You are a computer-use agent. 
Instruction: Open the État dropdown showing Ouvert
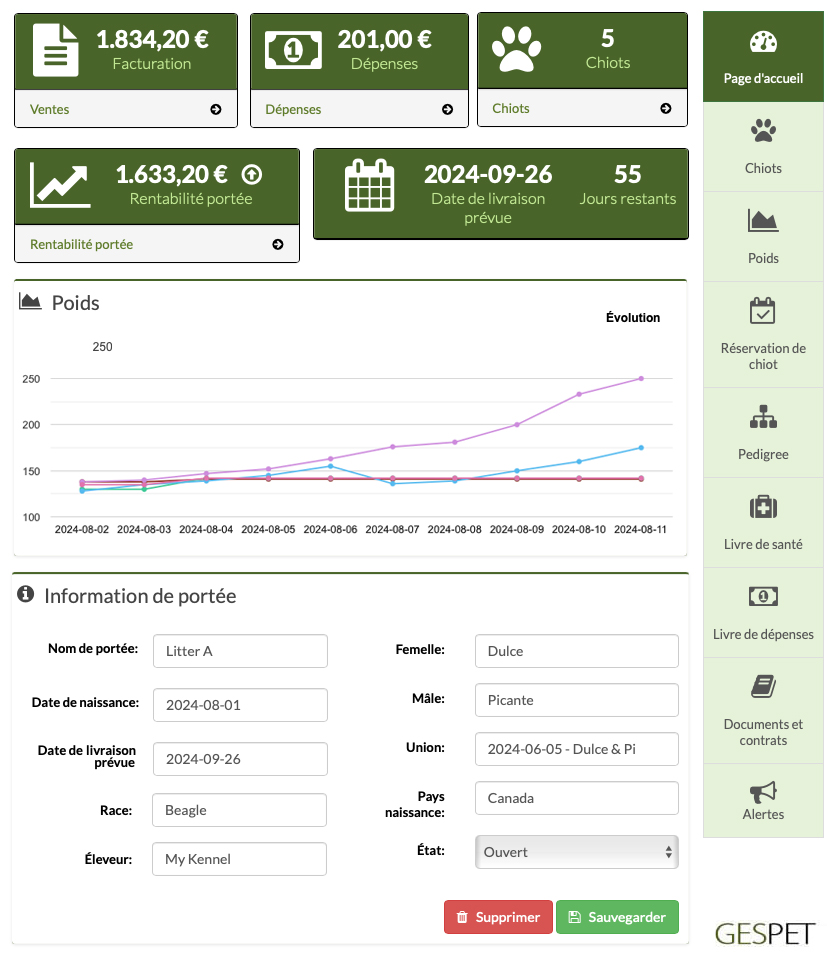(x=576, y=852)
